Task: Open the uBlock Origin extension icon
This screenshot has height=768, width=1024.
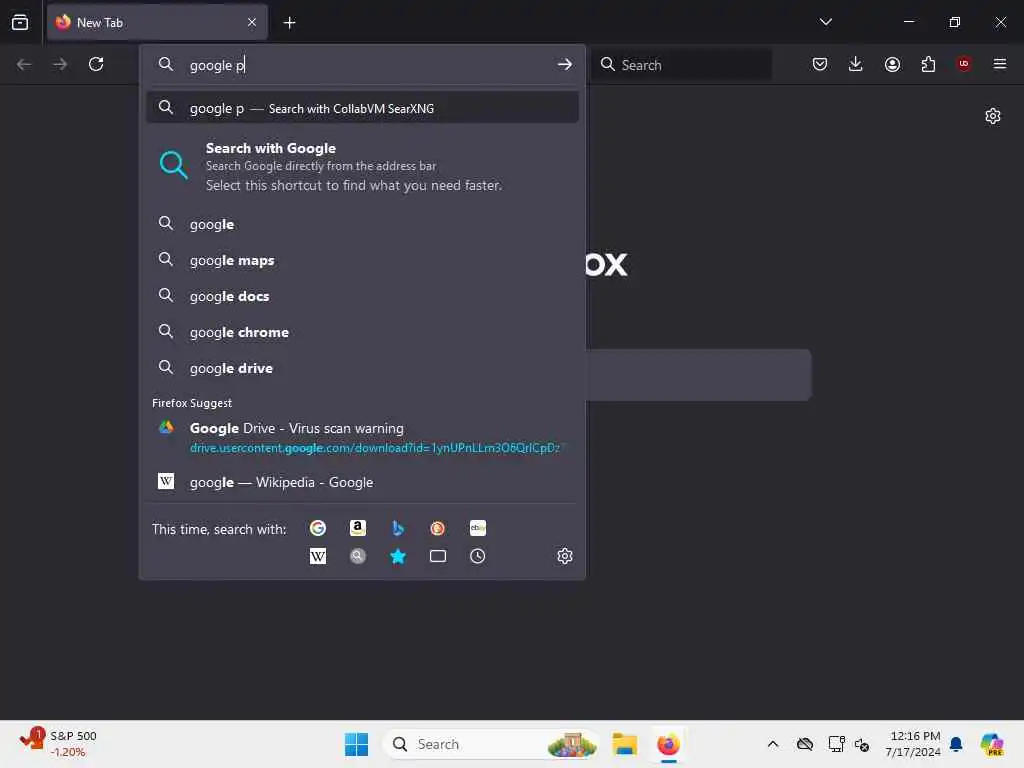Action: pyautogui.click(x=964, y=64)
